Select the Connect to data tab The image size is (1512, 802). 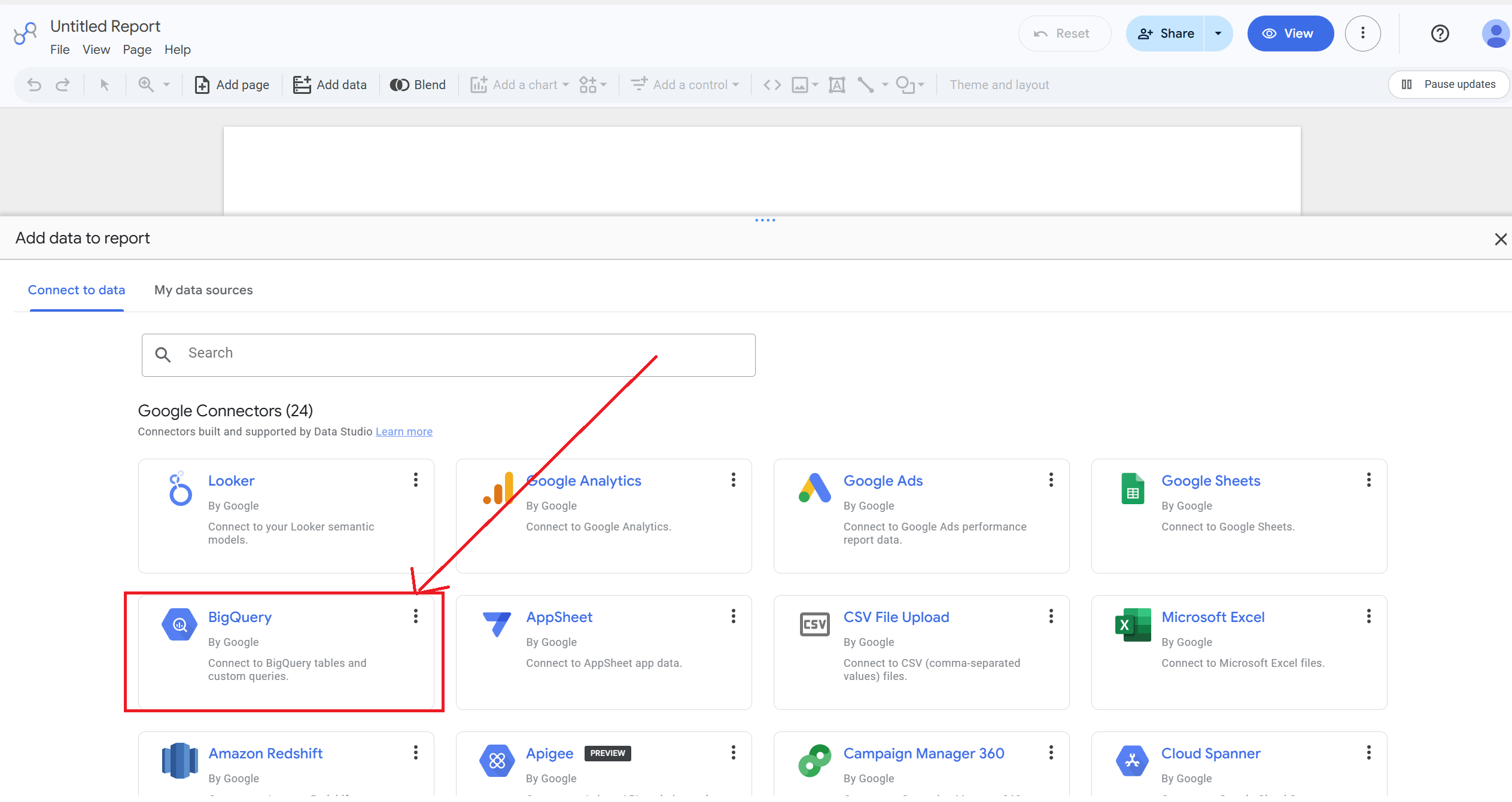click(x=77, y=290)
